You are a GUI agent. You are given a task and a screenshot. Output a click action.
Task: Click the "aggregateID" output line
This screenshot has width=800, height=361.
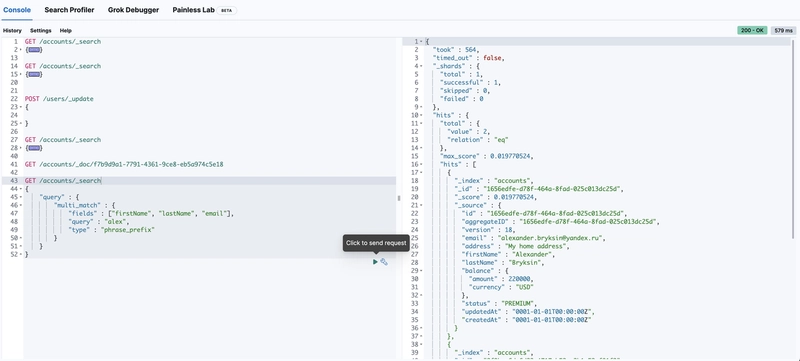(x=560, y=221)
